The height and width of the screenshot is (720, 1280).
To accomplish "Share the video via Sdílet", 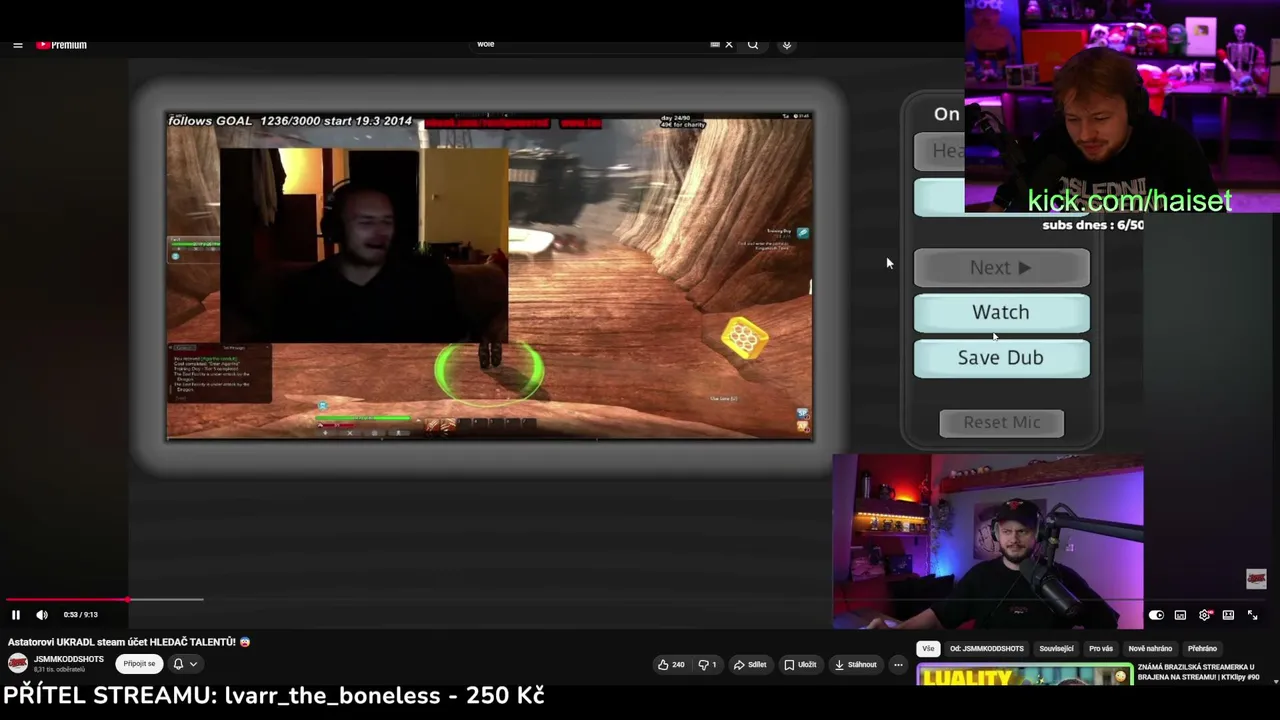I will tap(750, 665).
